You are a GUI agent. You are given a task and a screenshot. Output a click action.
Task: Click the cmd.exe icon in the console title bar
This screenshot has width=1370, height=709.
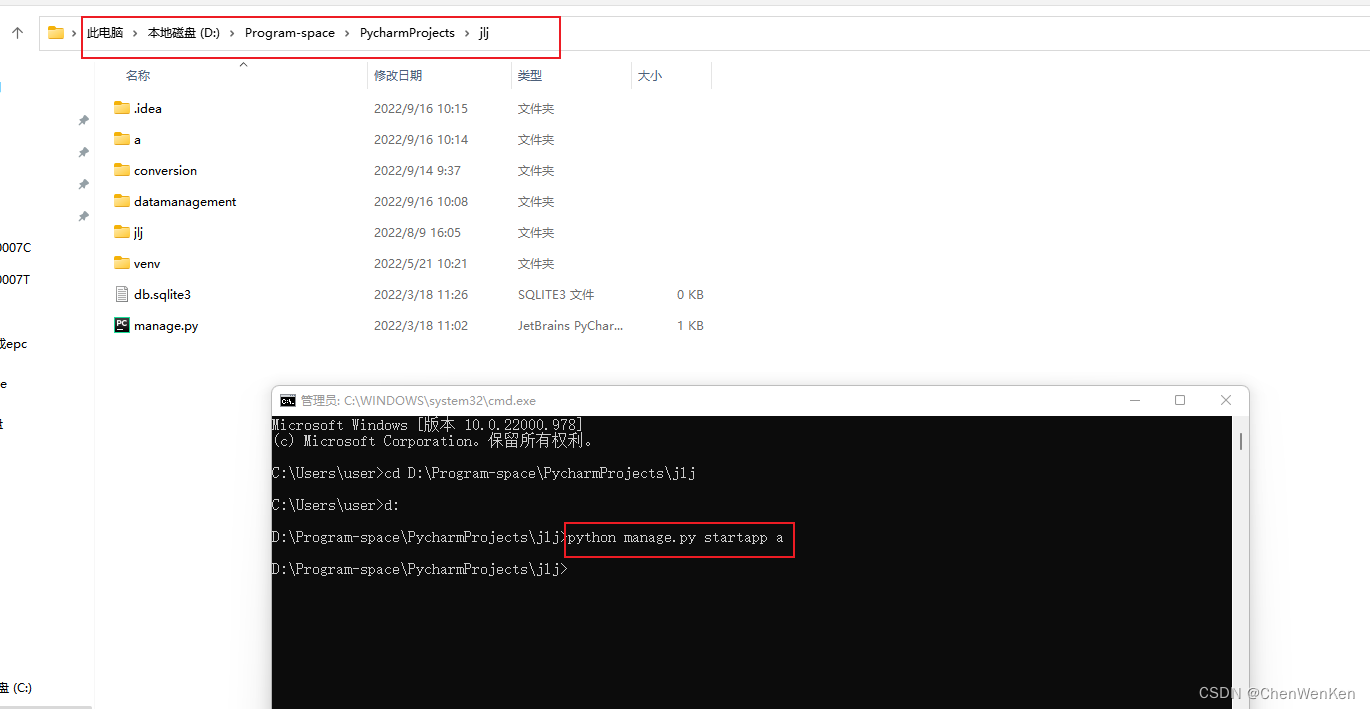coord(288,400)
